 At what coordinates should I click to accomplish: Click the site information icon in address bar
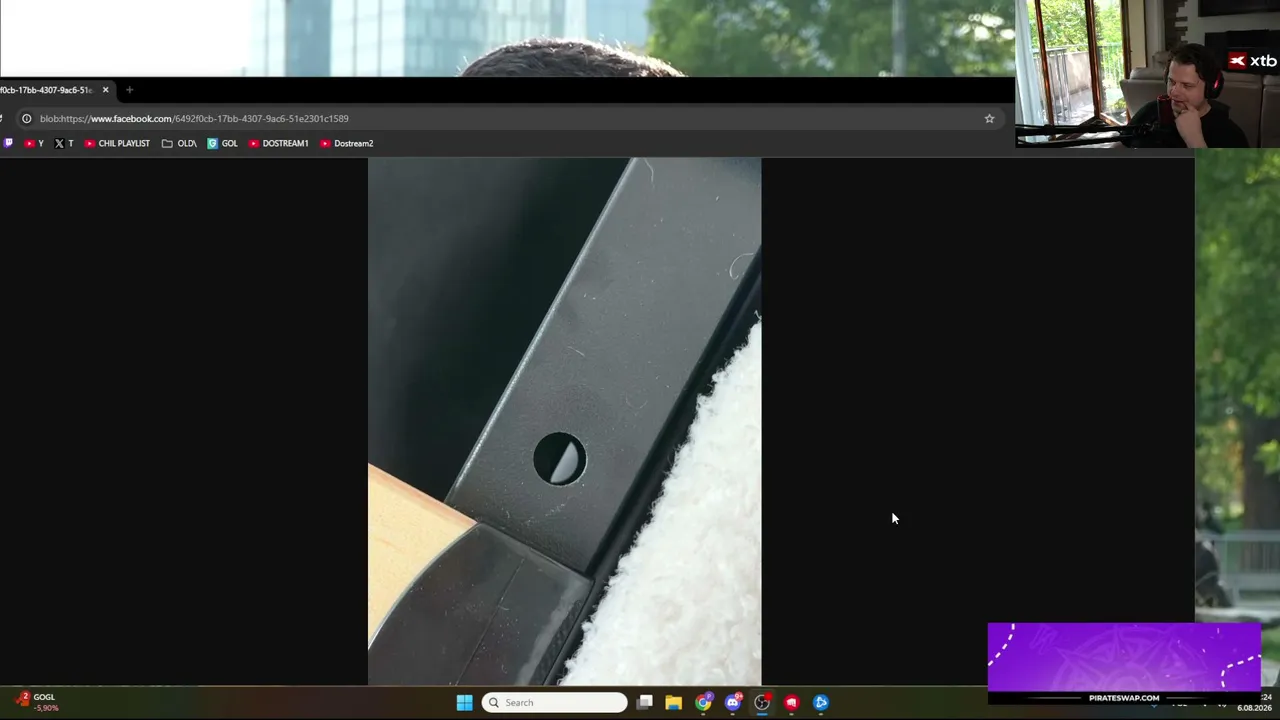point(27,118)
